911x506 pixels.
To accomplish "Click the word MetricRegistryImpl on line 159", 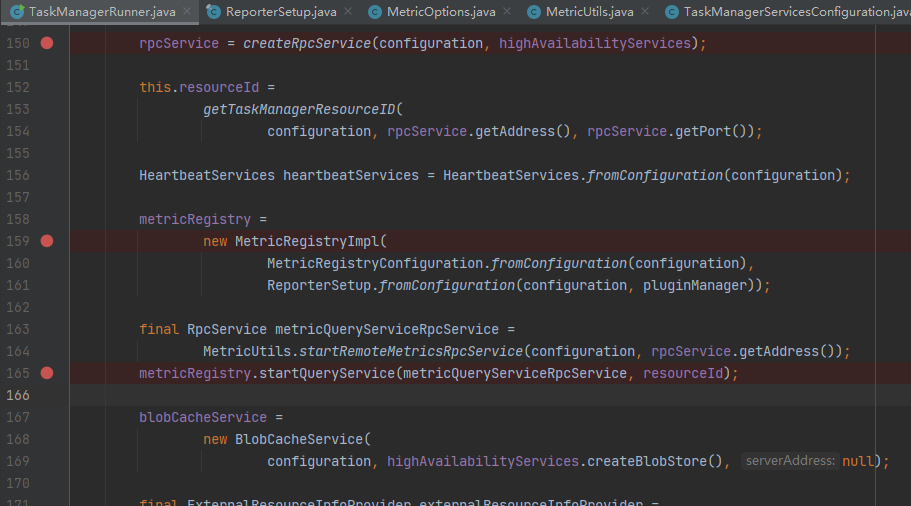I will (x=307, y=241).
